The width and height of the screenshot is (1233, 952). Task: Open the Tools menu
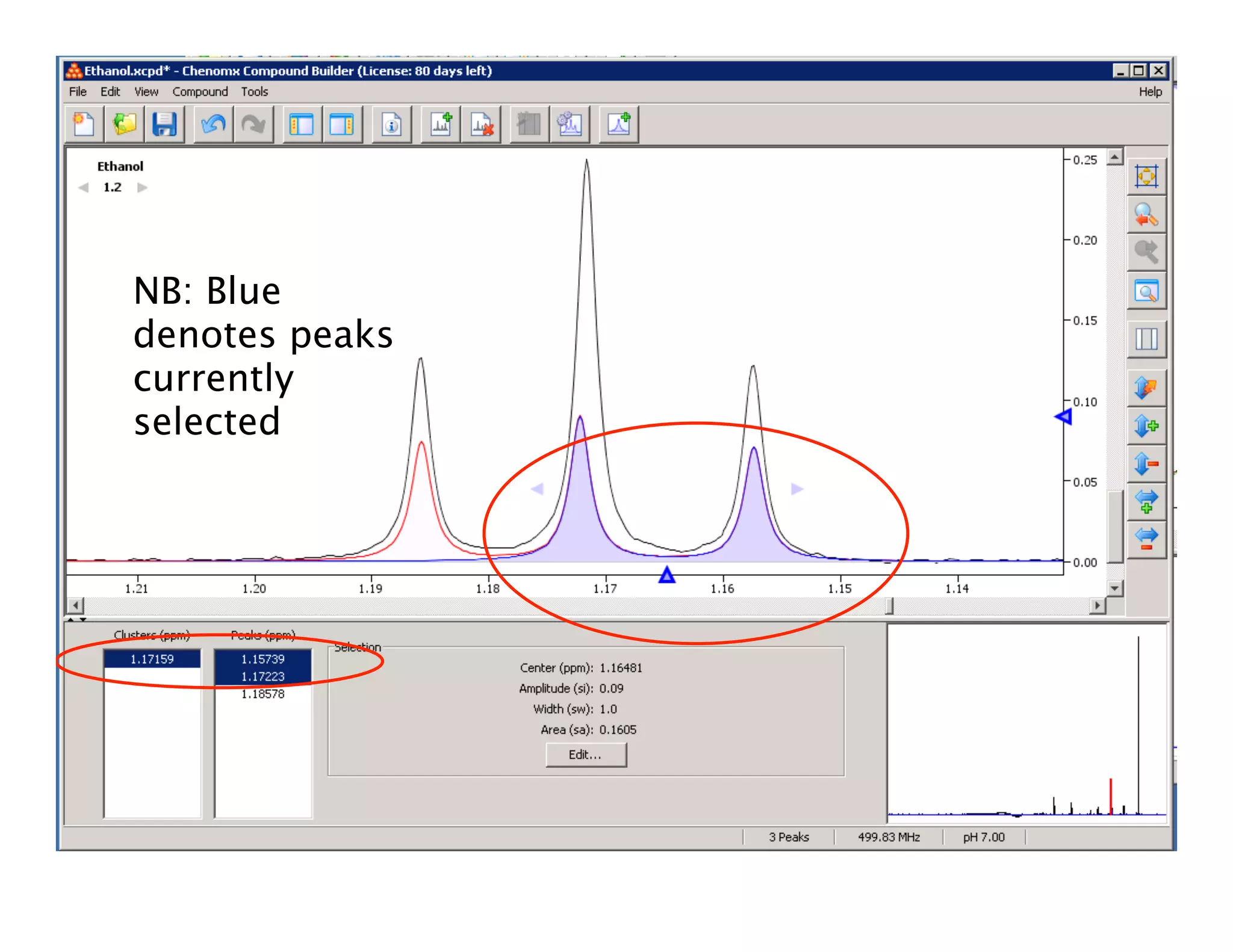255,91
